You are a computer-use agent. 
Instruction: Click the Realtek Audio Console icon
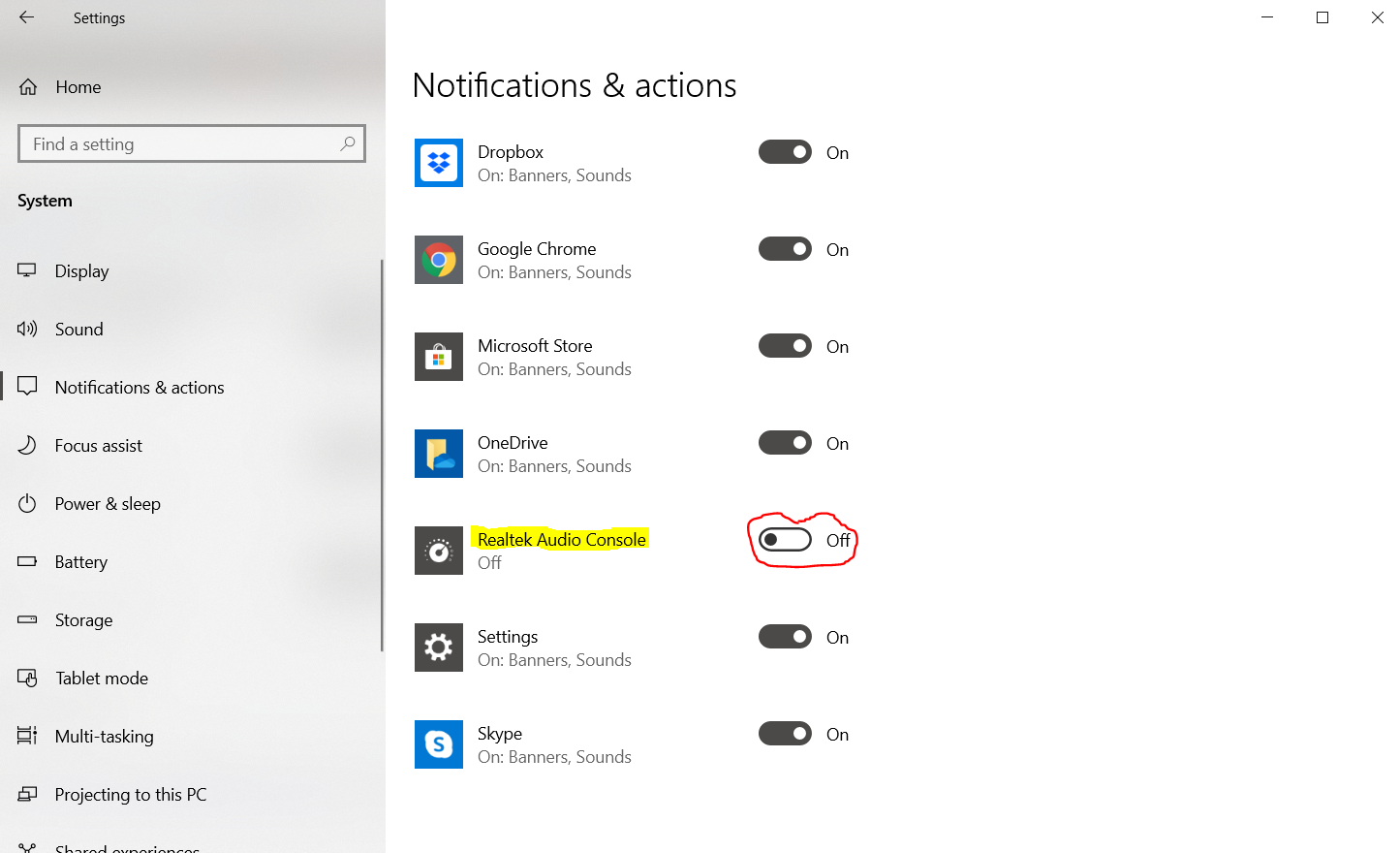[x=439, y=551]
